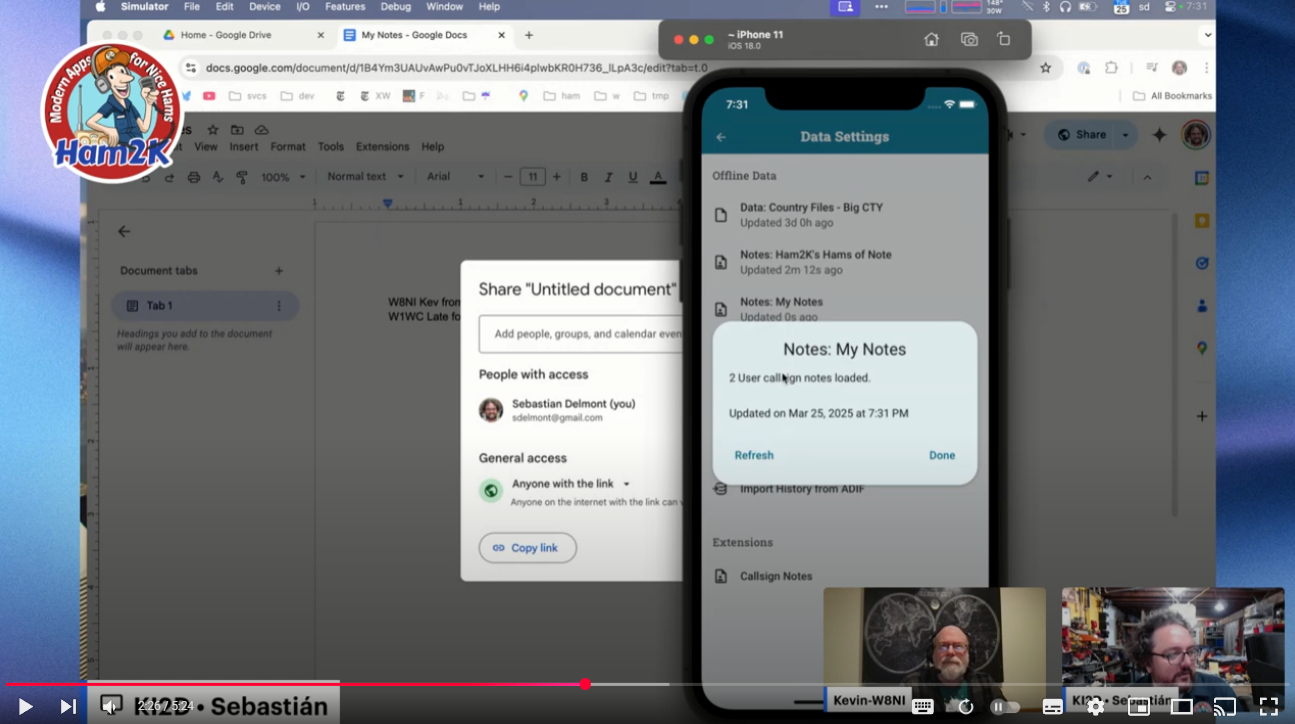Open Google Calendar side panel
This screenshot has height=724, width=1295.
[1202, 178]
